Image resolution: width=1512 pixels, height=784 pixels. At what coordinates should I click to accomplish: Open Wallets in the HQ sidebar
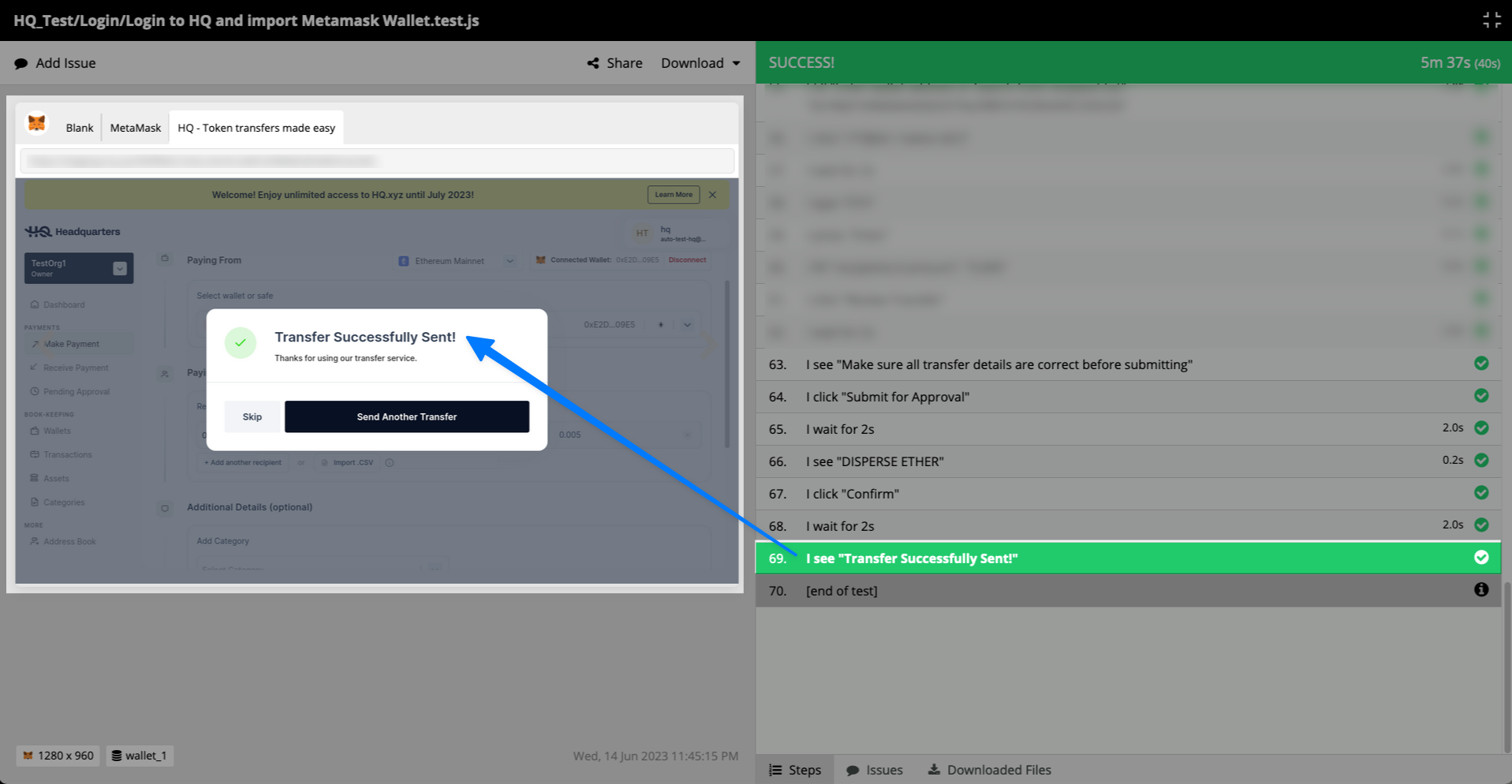point(50,431)
